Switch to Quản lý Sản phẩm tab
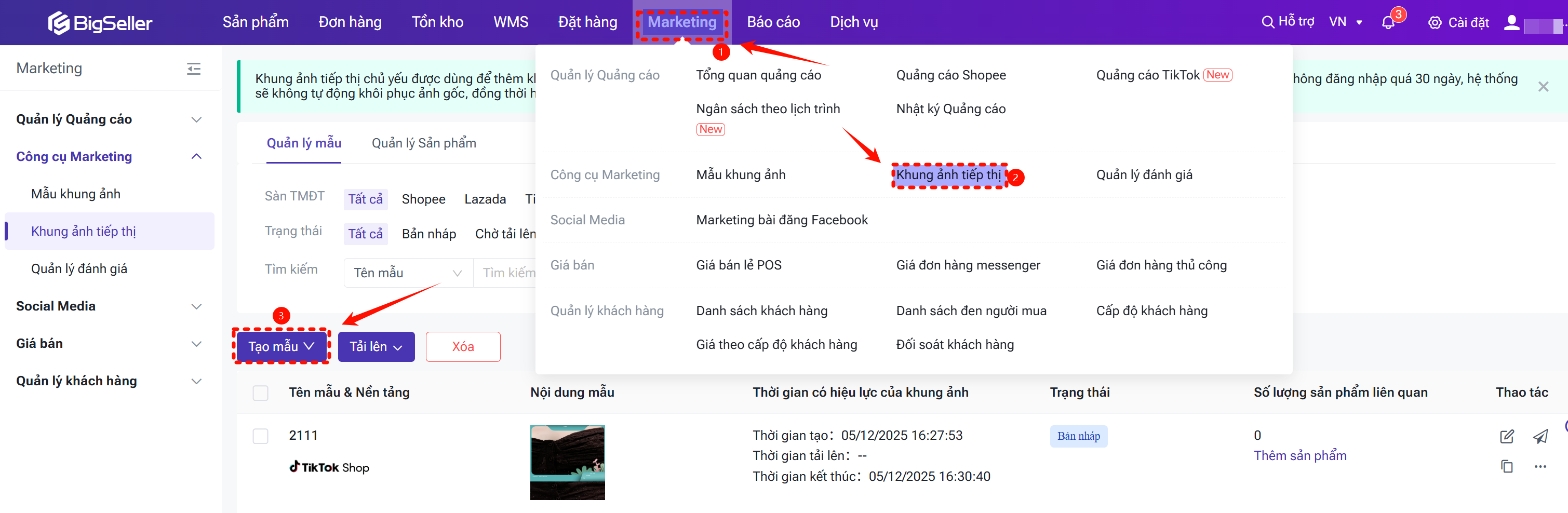This screenshot has height=513, width=1568. [424, 143]
